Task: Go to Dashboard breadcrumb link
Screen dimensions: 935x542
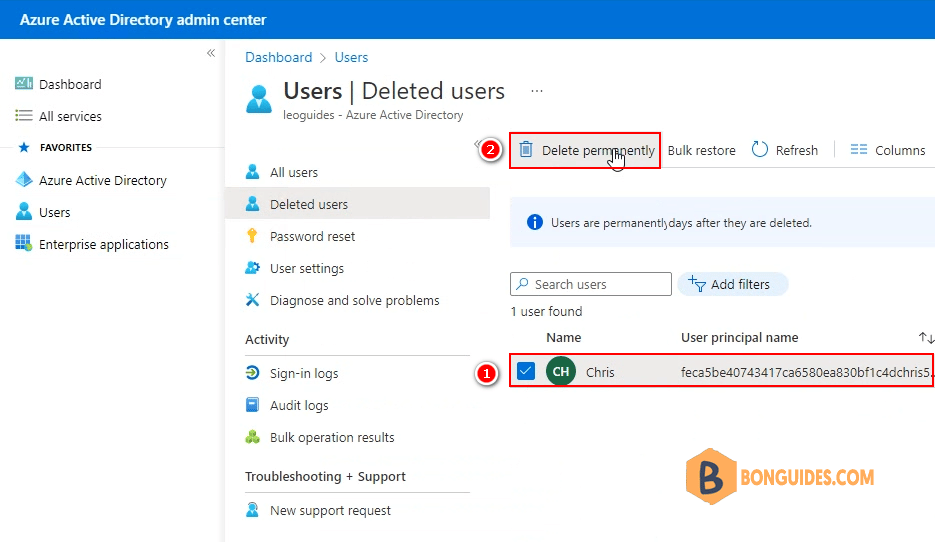Action: [x=278, y=57]
